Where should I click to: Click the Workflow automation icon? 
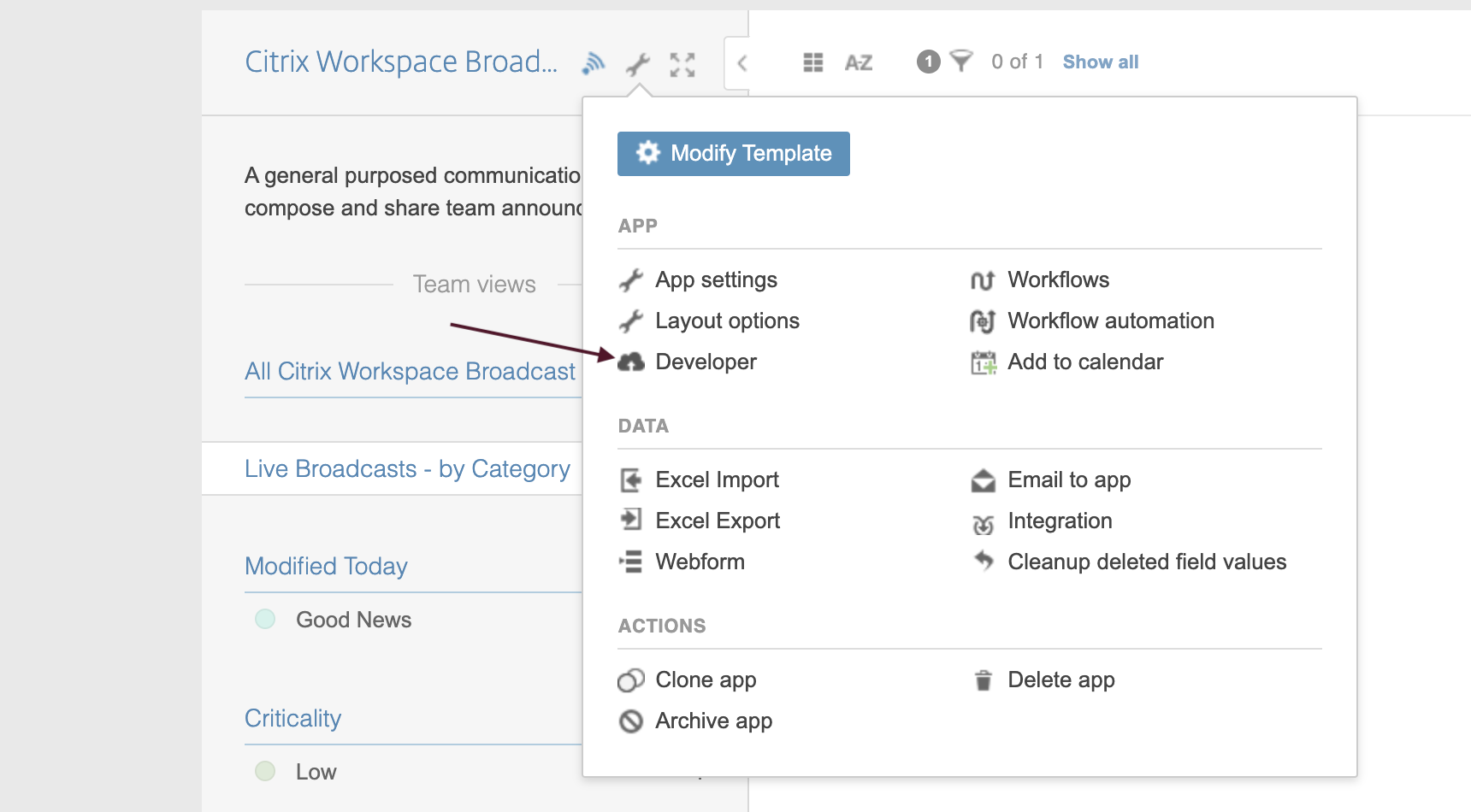click(983, 321)
